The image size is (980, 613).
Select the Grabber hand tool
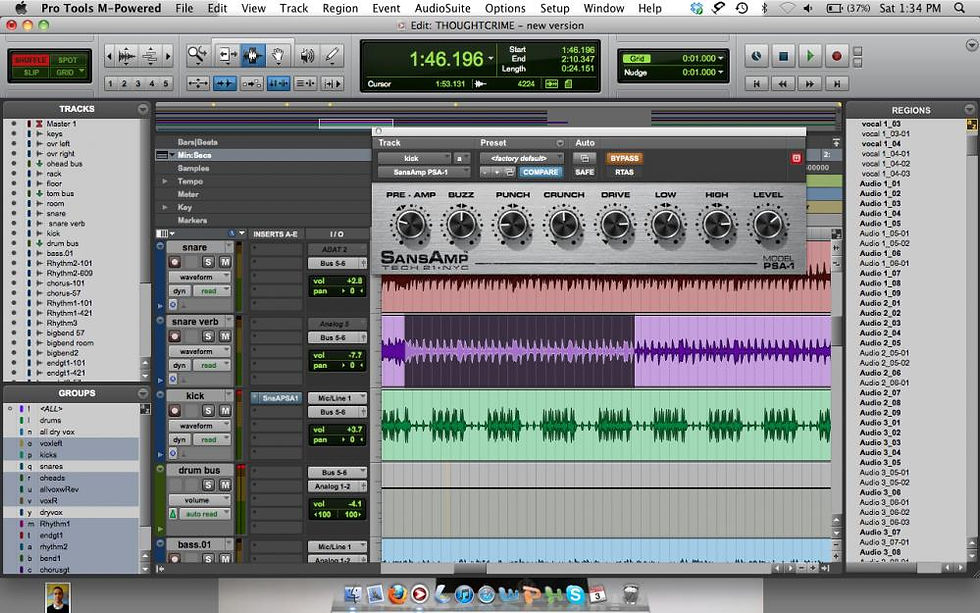tap(278, 56)
